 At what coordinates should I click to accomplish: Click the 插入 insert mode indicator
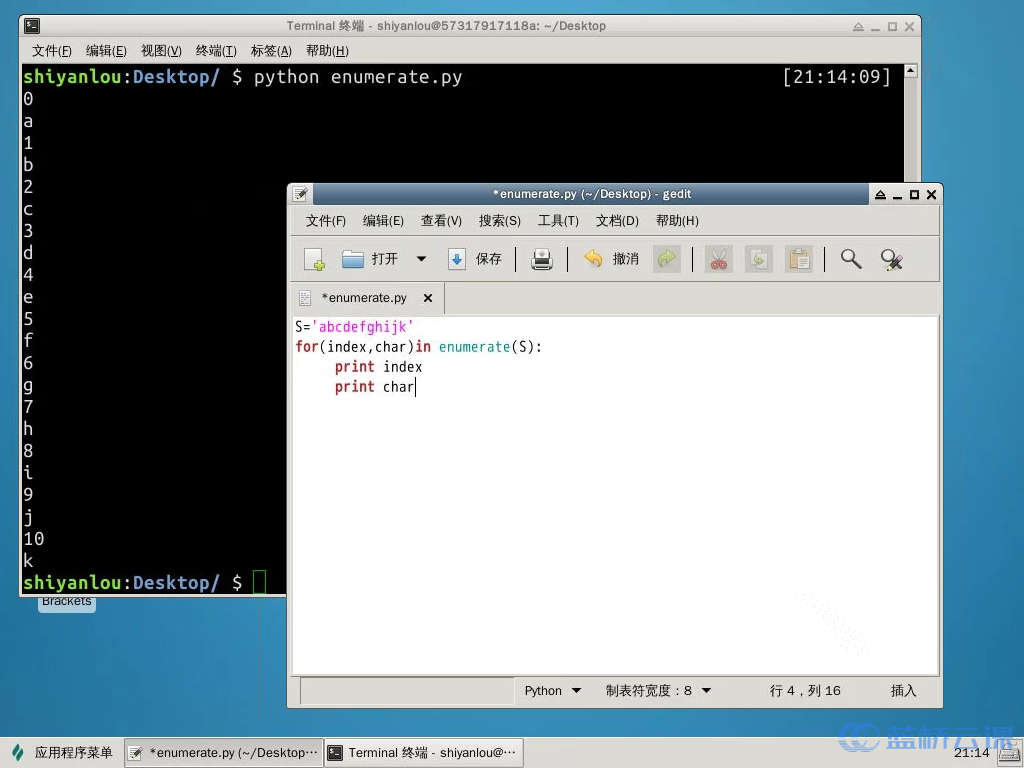point(903,691)
